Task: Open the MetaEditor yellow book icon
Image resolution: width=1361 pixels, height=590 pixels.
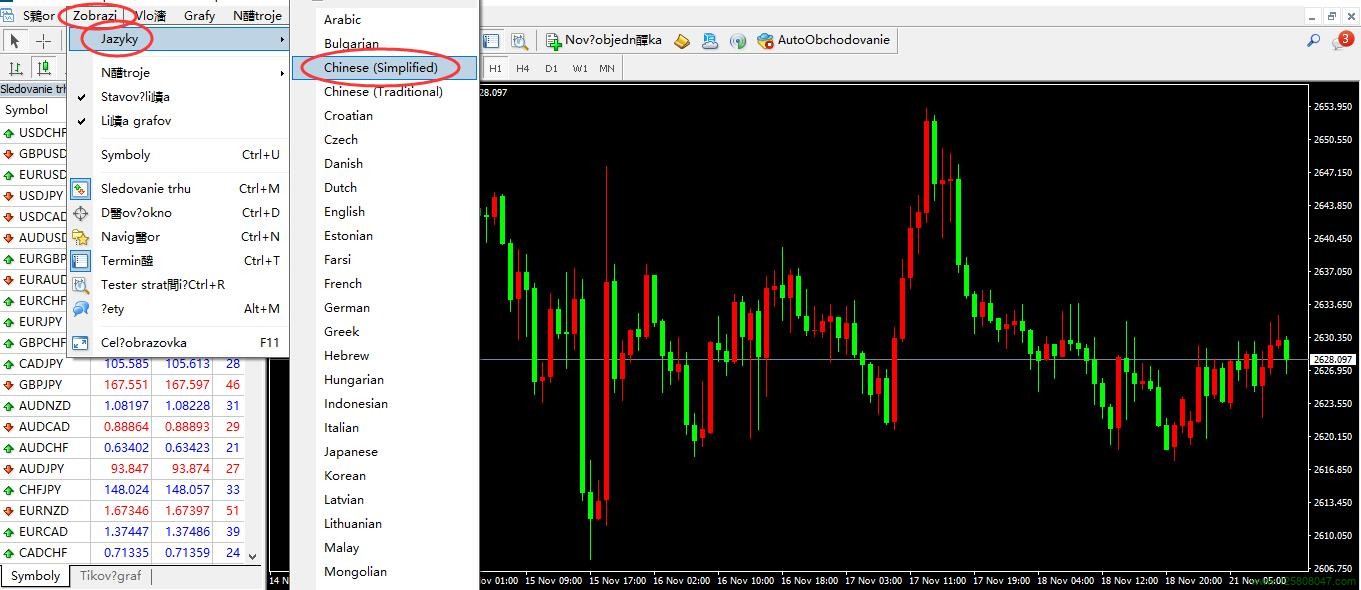Action: tap(682, 41)
